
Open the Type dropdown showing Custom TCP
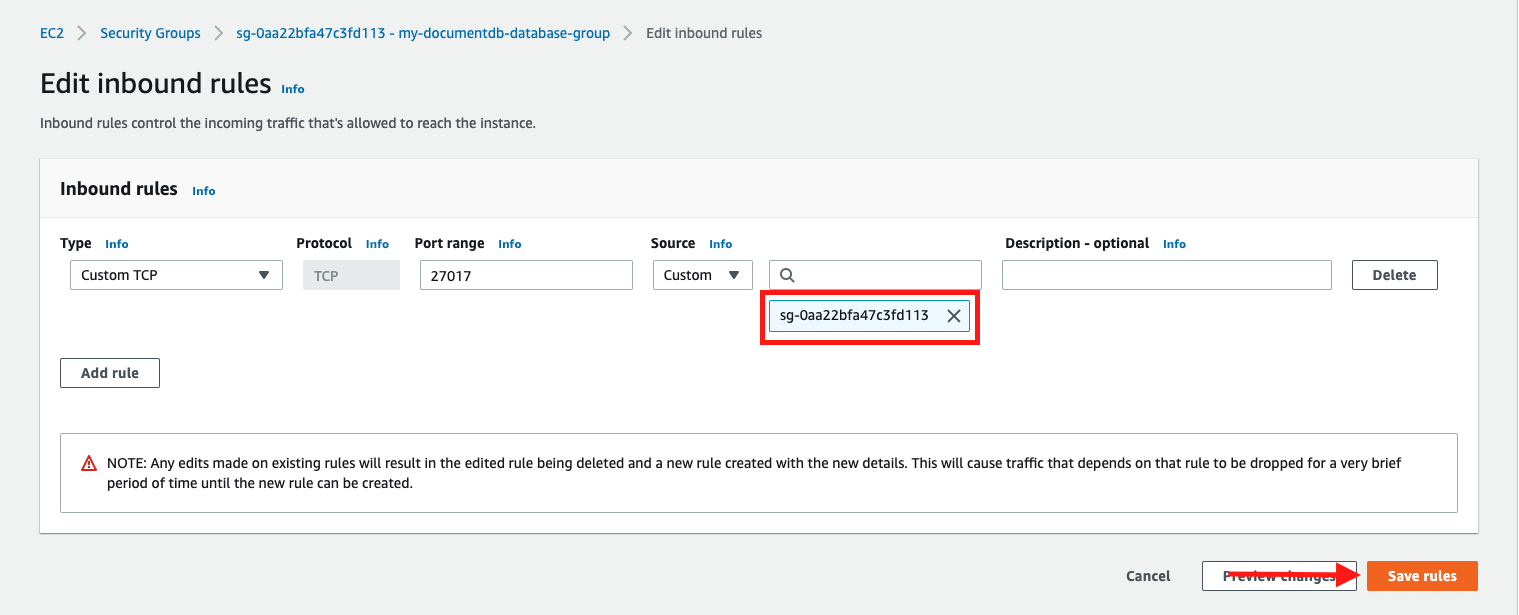coord(175,274)
